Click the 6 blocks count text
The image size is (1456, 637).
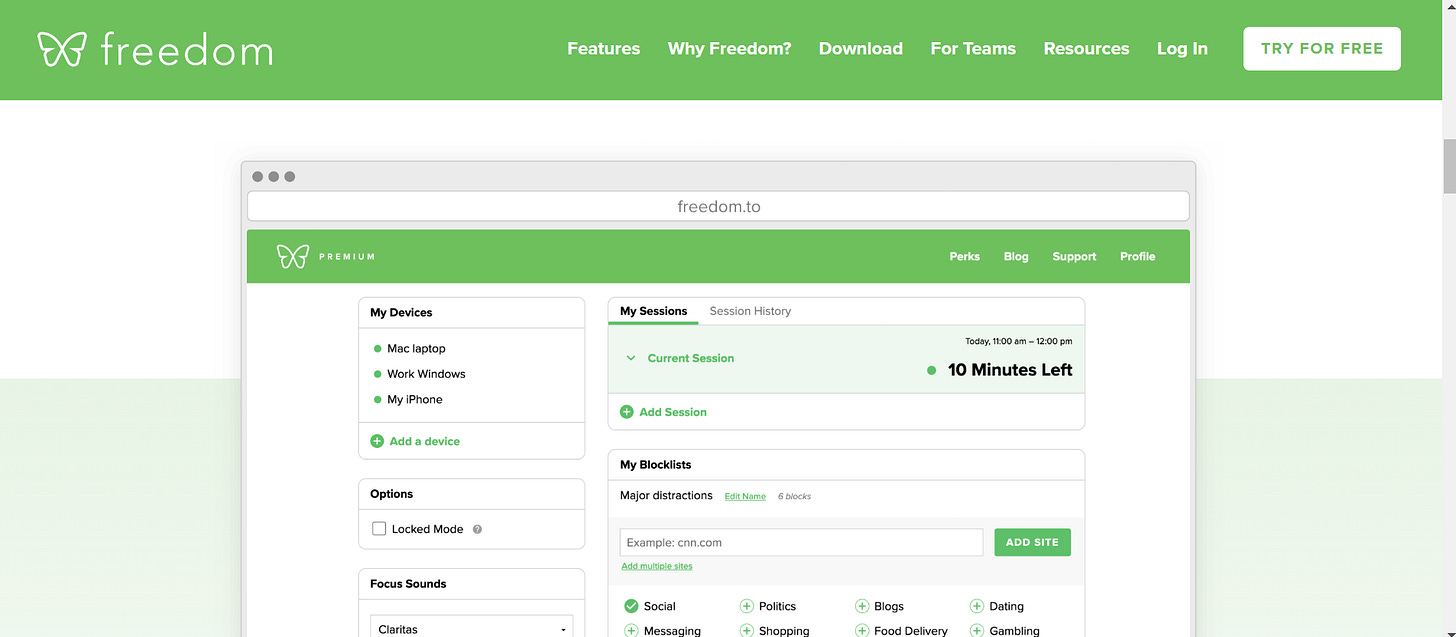point(795,496)
